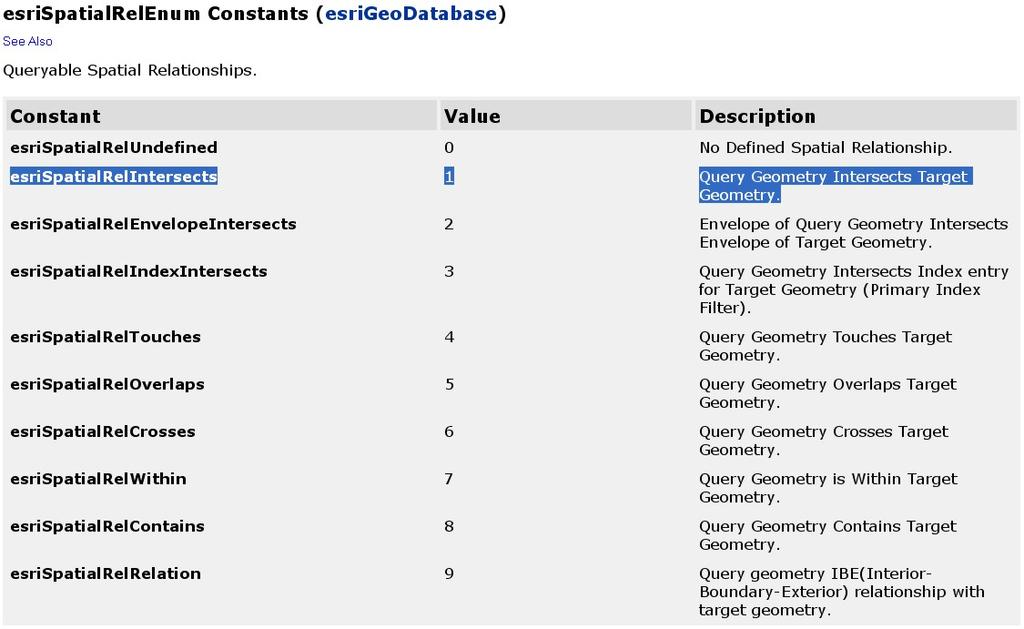Select the esriSpatialRelIndexIntersects constant
This screenshot has width=1024, height=629.
(x=138, y=271)
